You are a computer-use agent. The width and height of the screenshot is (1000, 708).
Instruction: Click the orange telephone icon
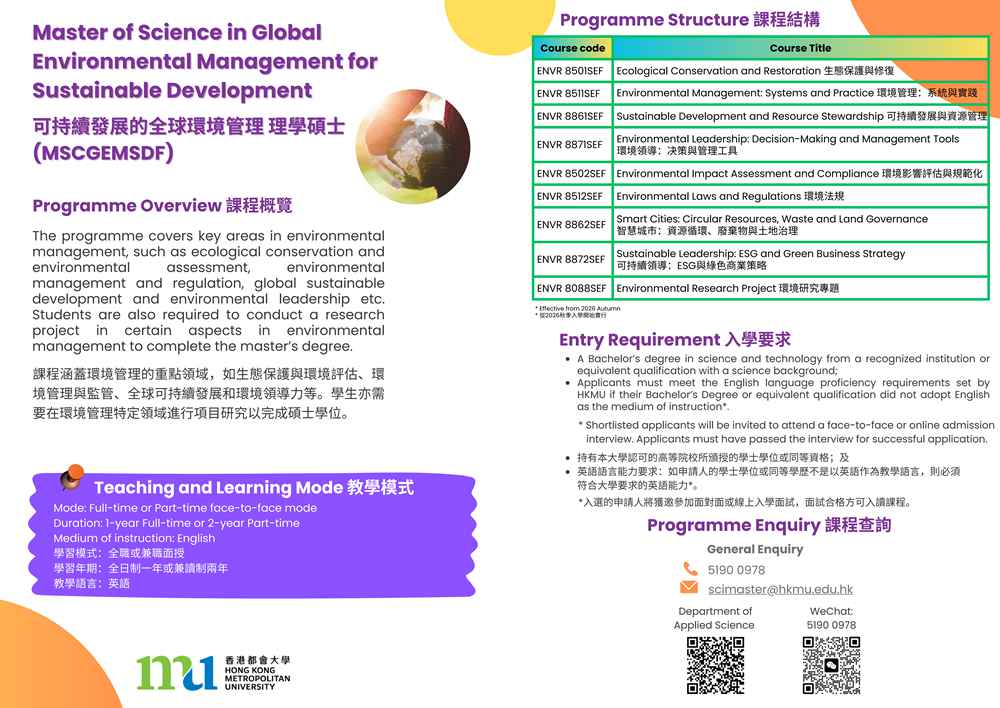pos(690,569)
